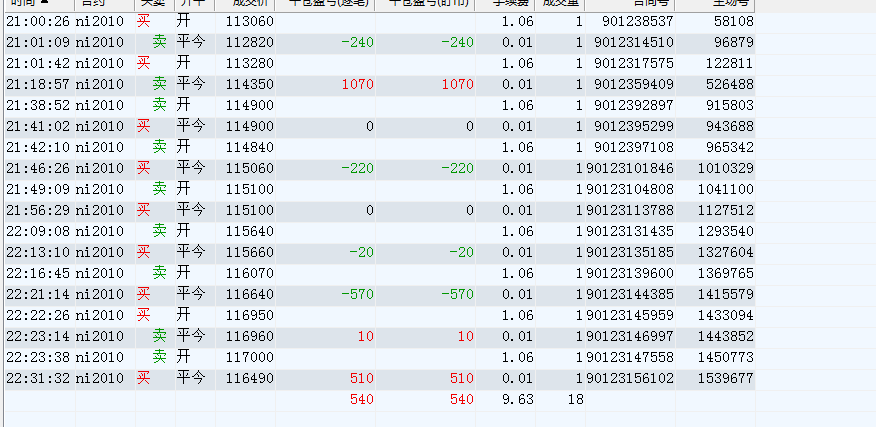Select the trade row timed 21:00:26

[x=380, y=22]
